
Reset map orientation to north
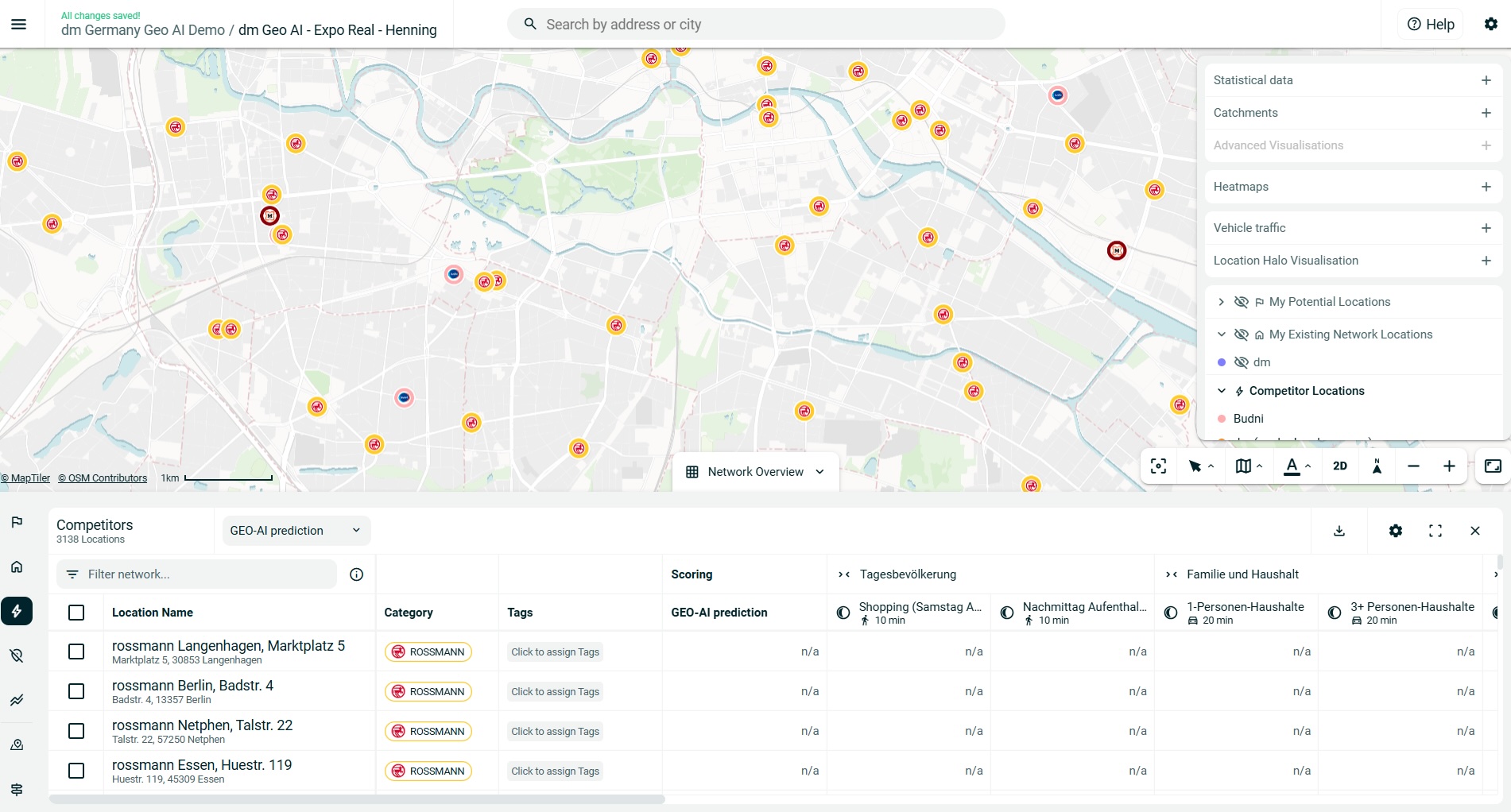point(1377,466)
